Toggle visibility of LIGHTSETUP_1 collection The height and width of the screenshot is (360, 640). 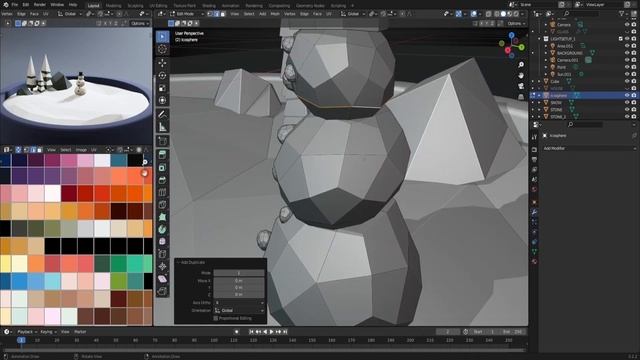click(x=627, y=39)
